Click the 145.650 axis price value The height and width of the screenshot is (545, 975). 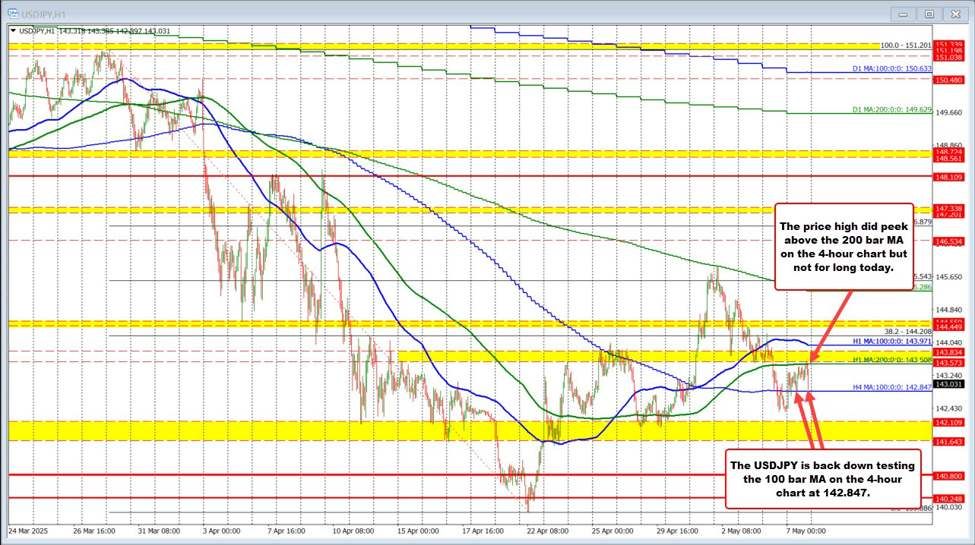(949, 277)
